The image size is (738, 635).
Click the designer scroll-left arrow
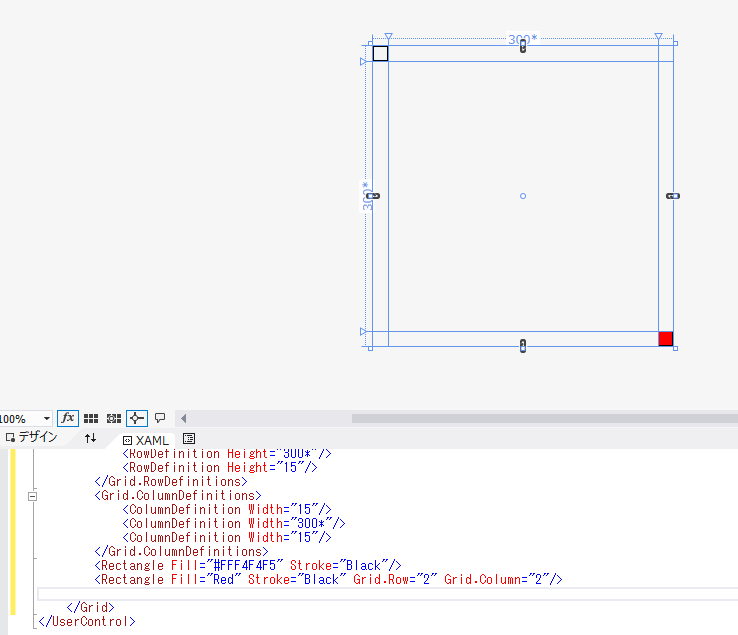point(184,418)
